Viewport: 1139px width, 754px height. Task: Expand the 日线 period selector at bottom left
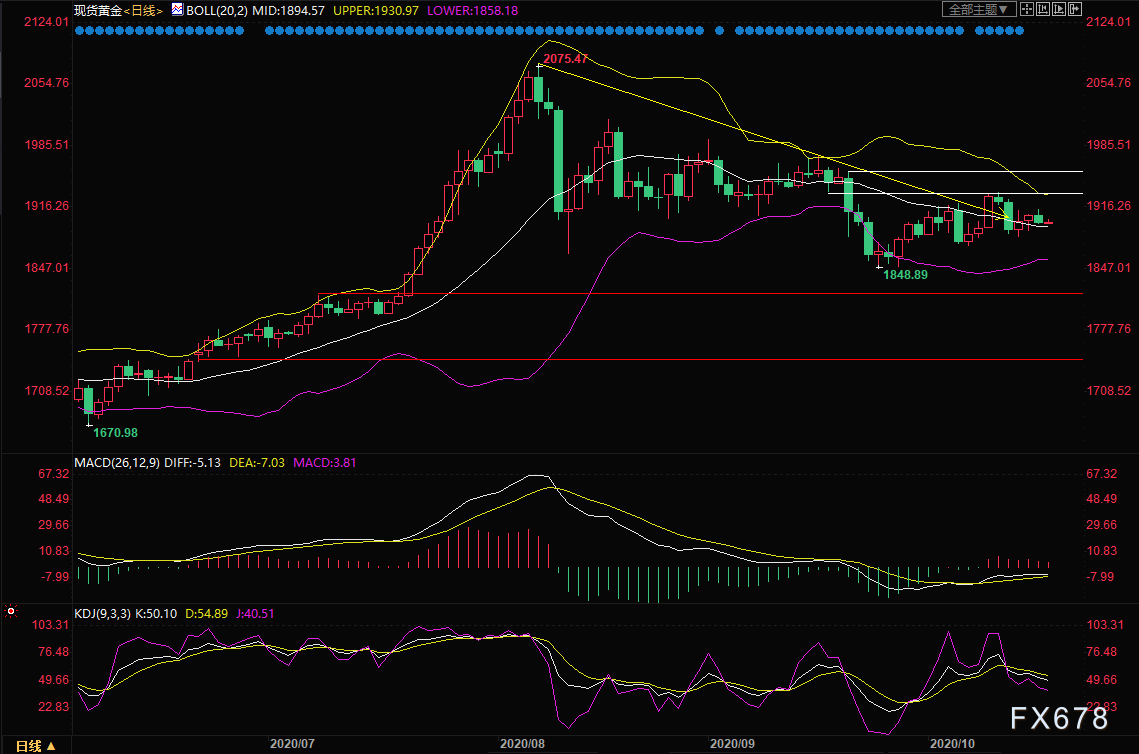click(36, 745)
